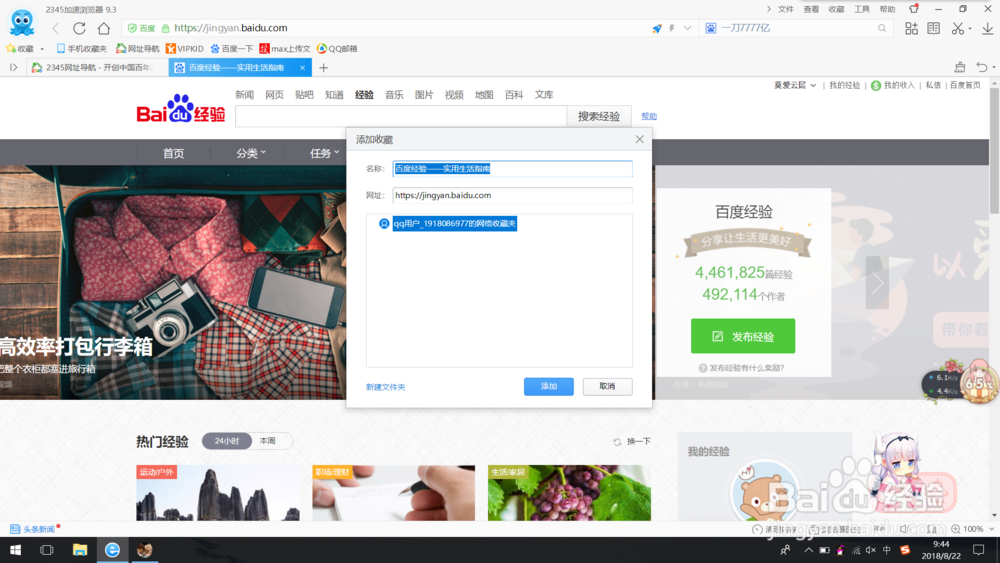This screenshot has width=1000, height=563.
Task: Open 手机收藏夹 bookmark
Action: coord(82,48)
